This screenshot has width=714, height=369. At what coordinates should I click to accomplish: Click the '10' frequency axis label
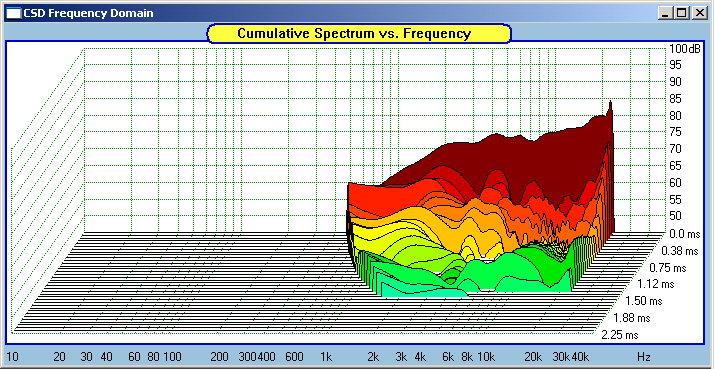(x=12, y=357)
